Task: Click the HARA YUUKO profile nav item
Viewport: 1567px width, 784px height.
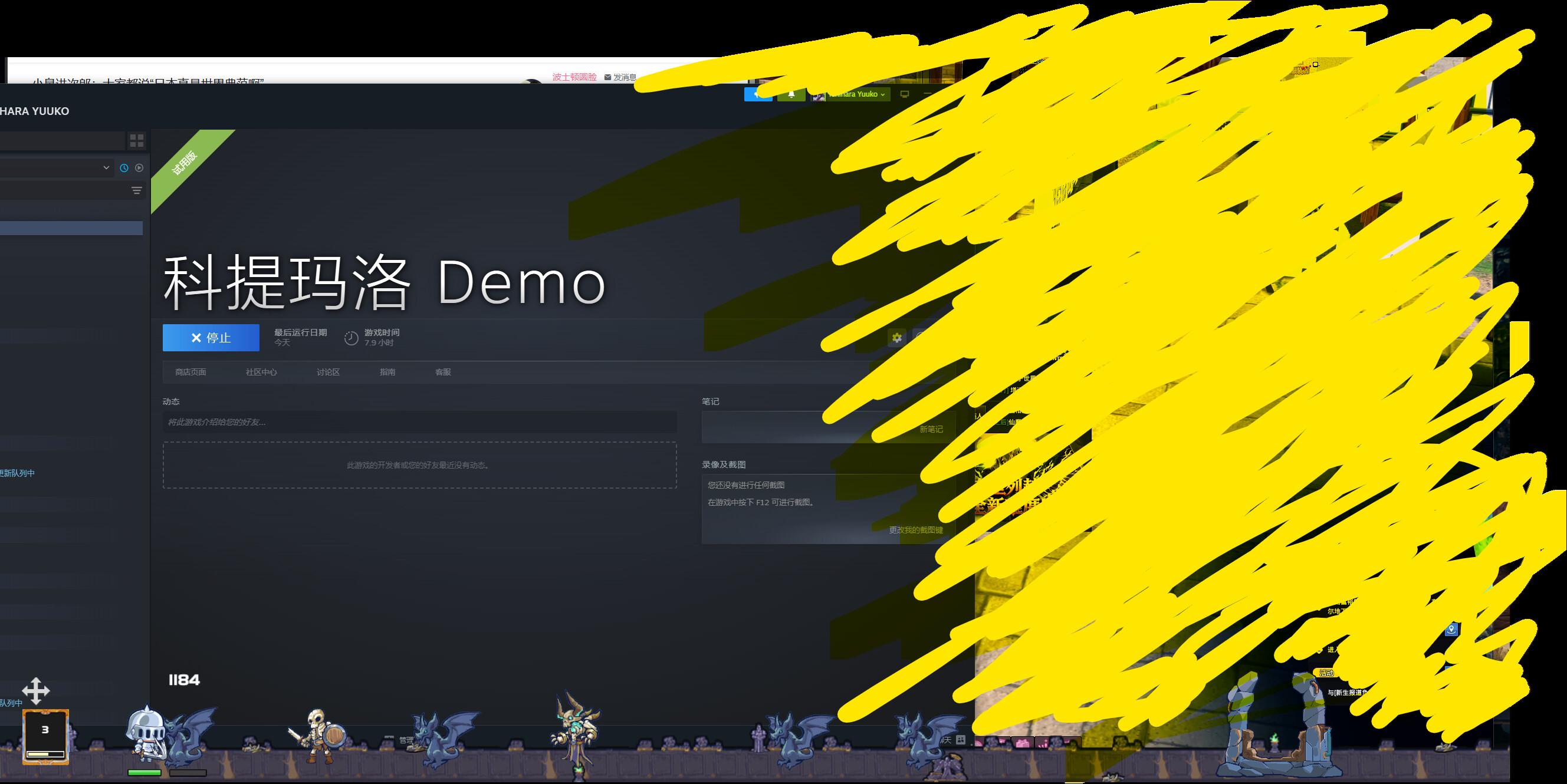Action: [x=35, y=111]
